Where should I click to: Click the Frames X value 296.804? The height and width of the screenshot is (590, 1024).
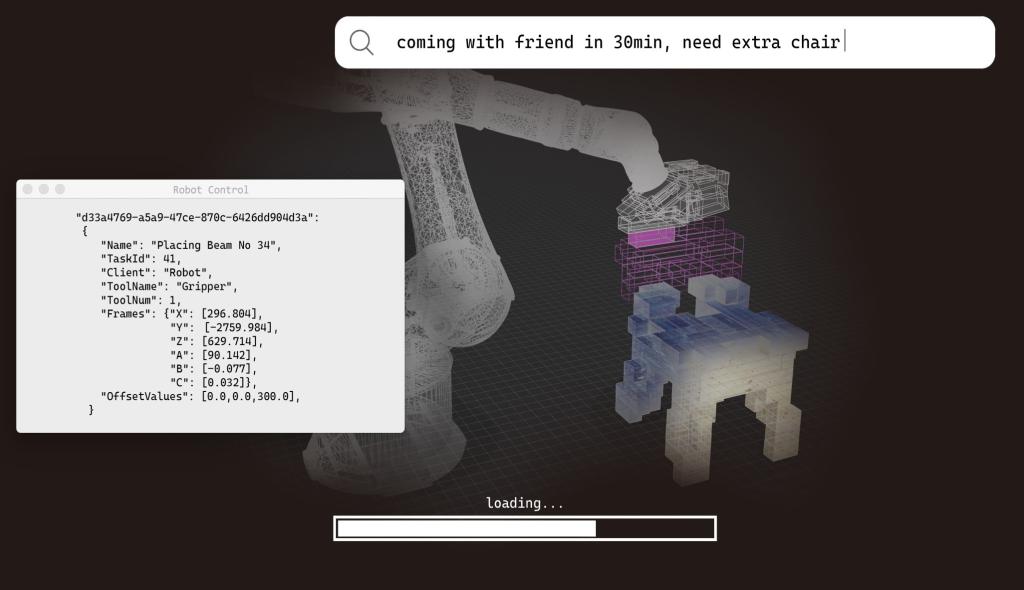tap(231, 314)
